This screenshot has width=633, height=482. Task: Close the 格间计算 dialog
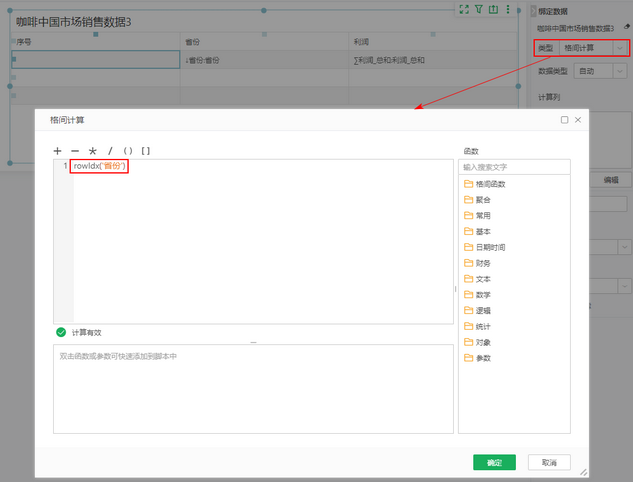[578, 120]
